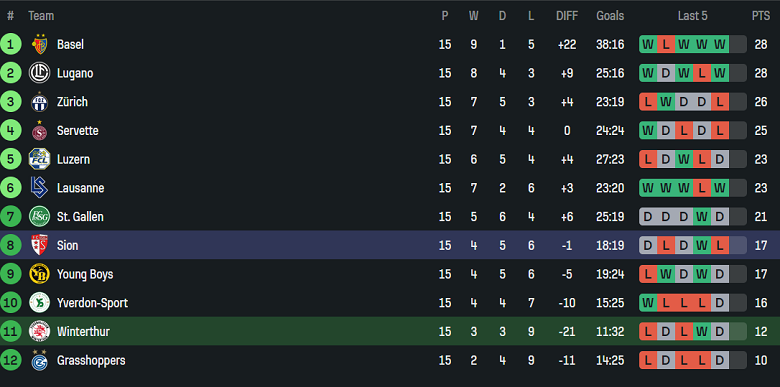Select the St. Gallen crest icon
This screenshot has height=387, width=780.
(x=39, y=217)
